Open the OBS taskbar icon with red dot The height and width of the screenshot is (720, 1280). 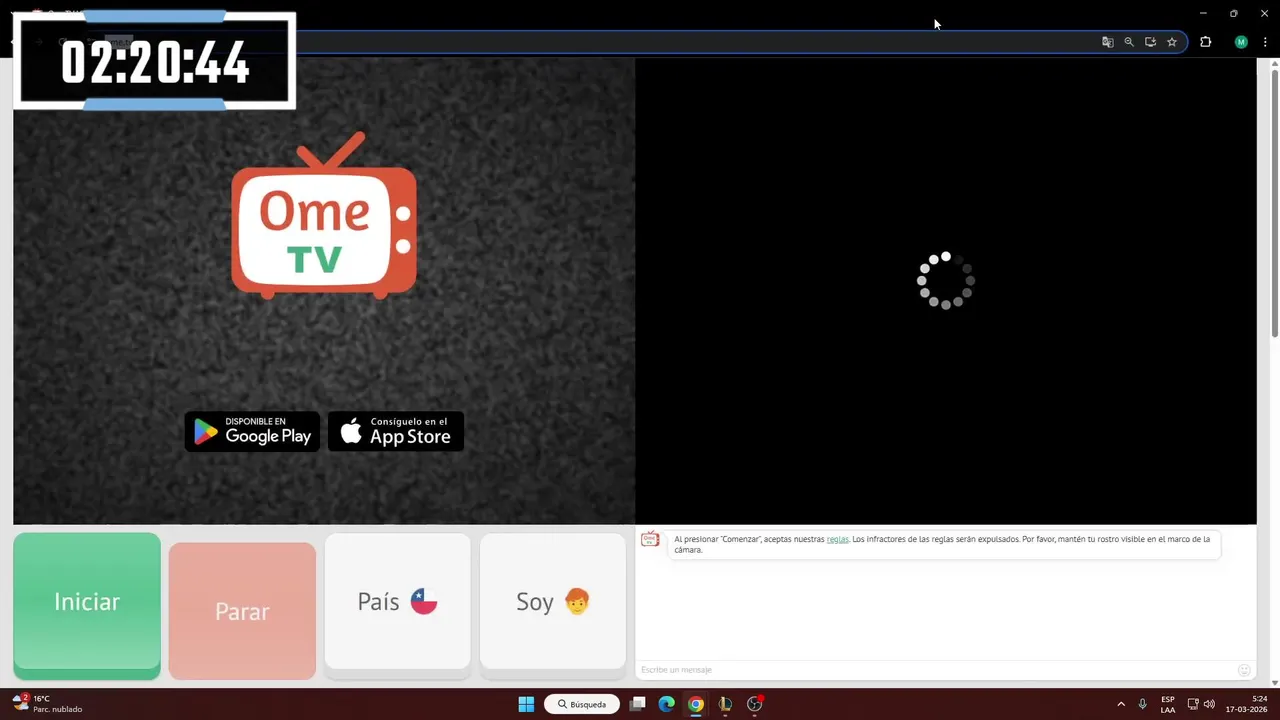755,704
